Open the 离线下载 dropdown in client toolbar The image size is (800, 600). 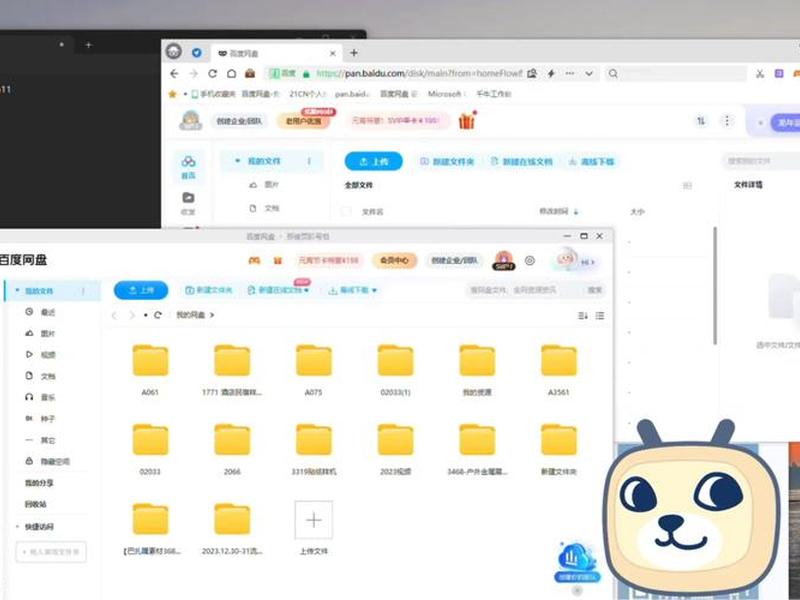pyautogui.click(x=374, y=291)
